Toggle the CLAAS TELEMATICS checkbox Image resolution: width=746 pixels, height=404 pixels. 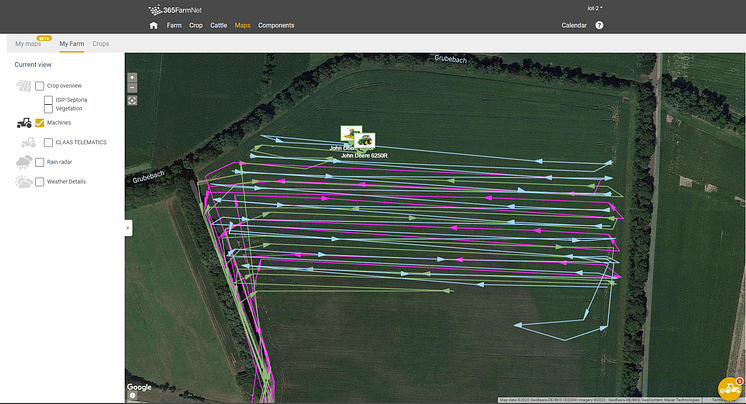point(48,142)
